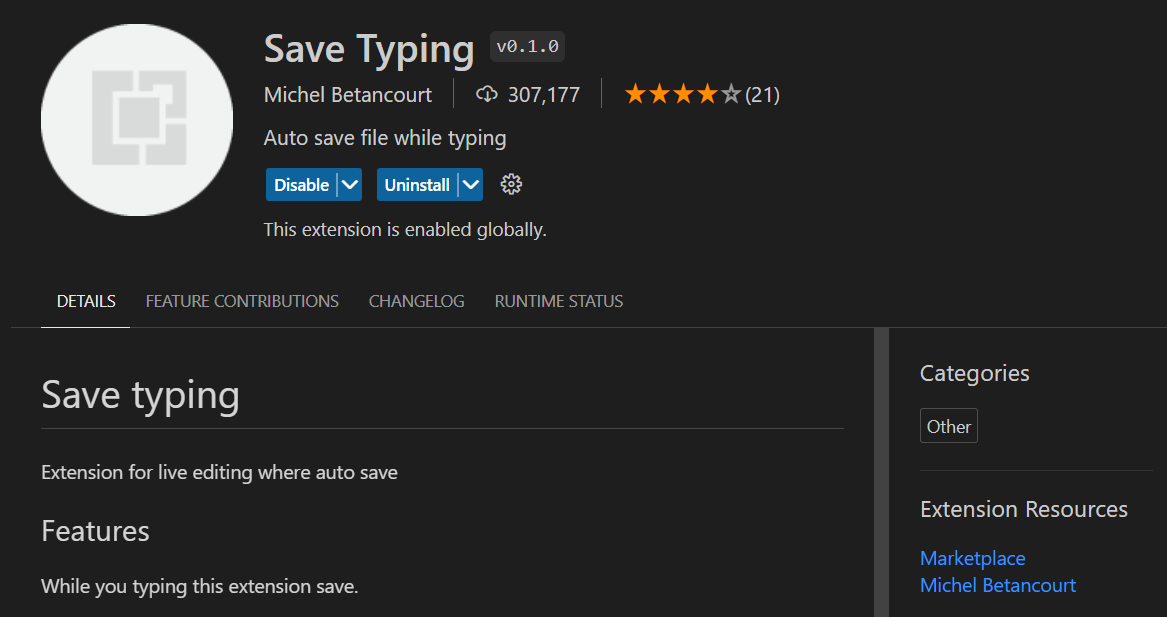Click the details pane vertical scrollbar
Viewport: 1167px width, 617px height.
click(x=881, y=472)
